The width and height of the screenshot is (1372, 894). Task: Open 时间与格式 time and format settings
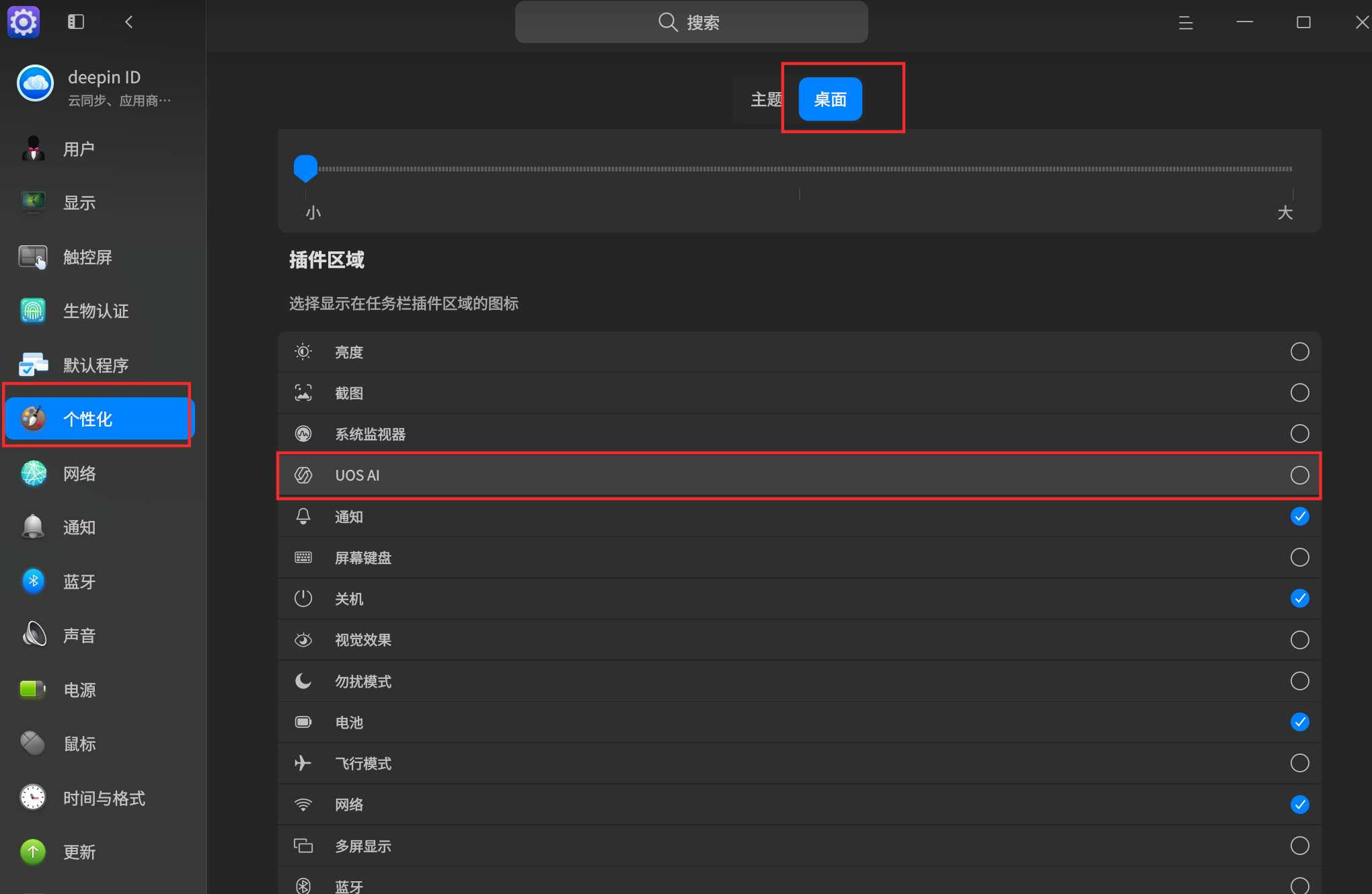[98, 798]
